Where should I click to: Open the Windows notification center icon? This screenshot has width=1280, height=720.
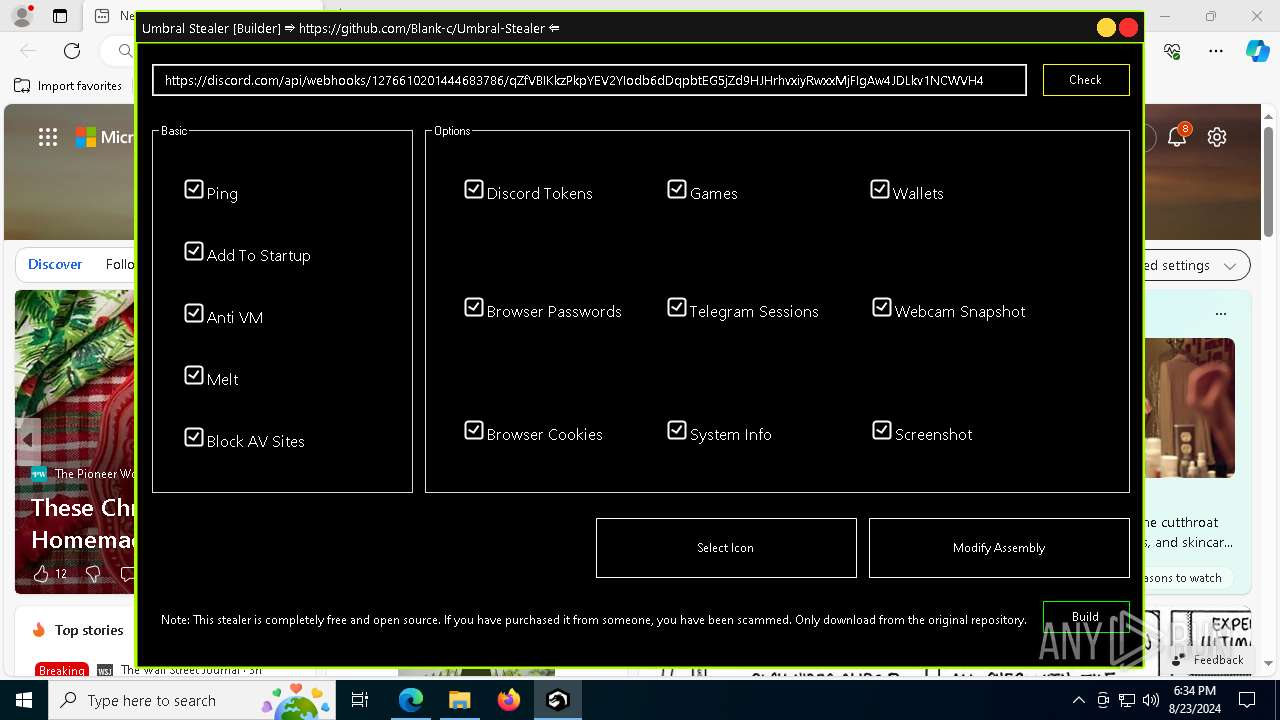[x=1247, y=700]
